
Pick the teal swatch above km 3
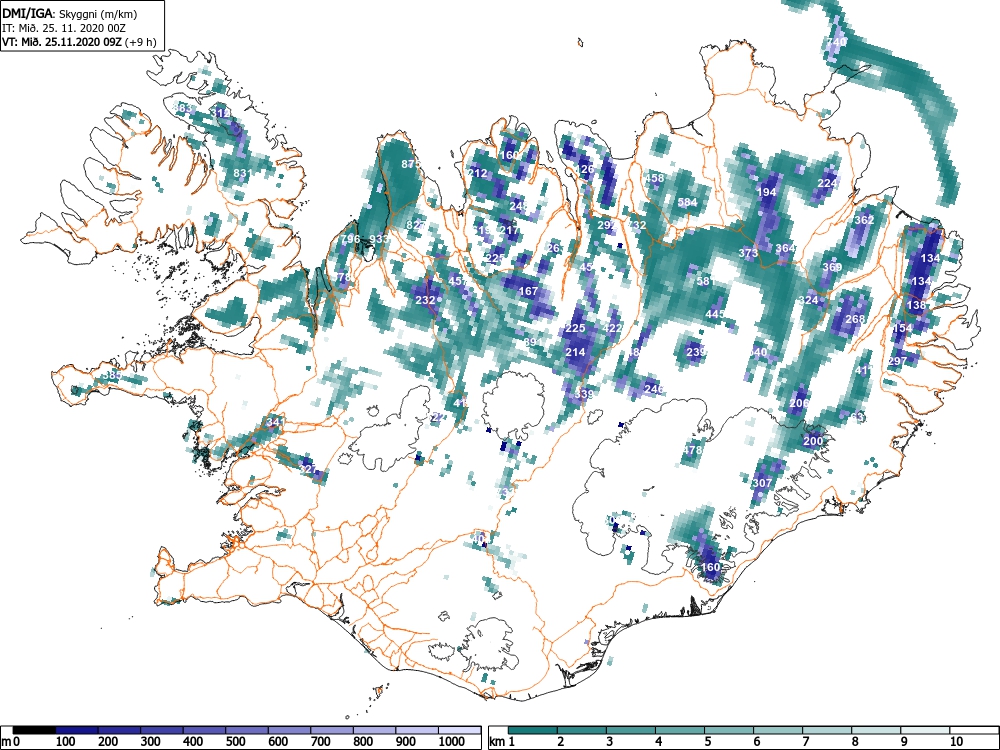tap(631, 730)
